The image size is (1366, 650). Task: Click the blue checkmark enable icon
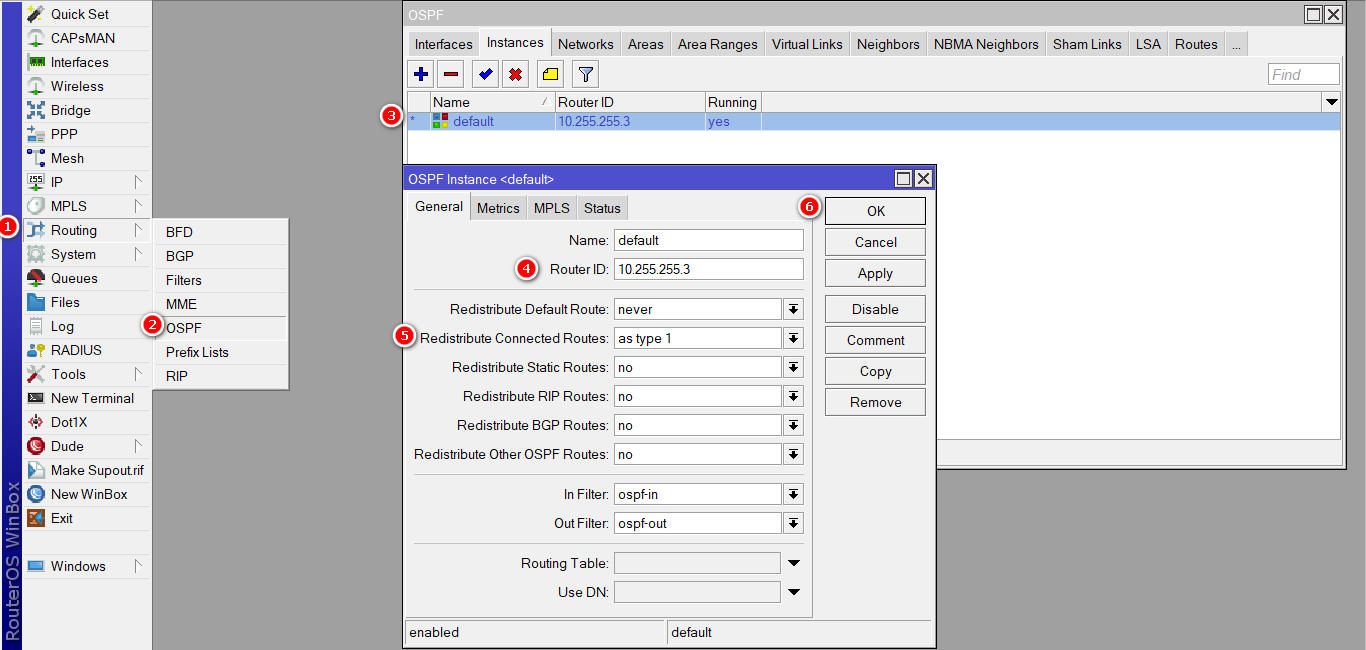pyautogui.click(x=485, y=74)
